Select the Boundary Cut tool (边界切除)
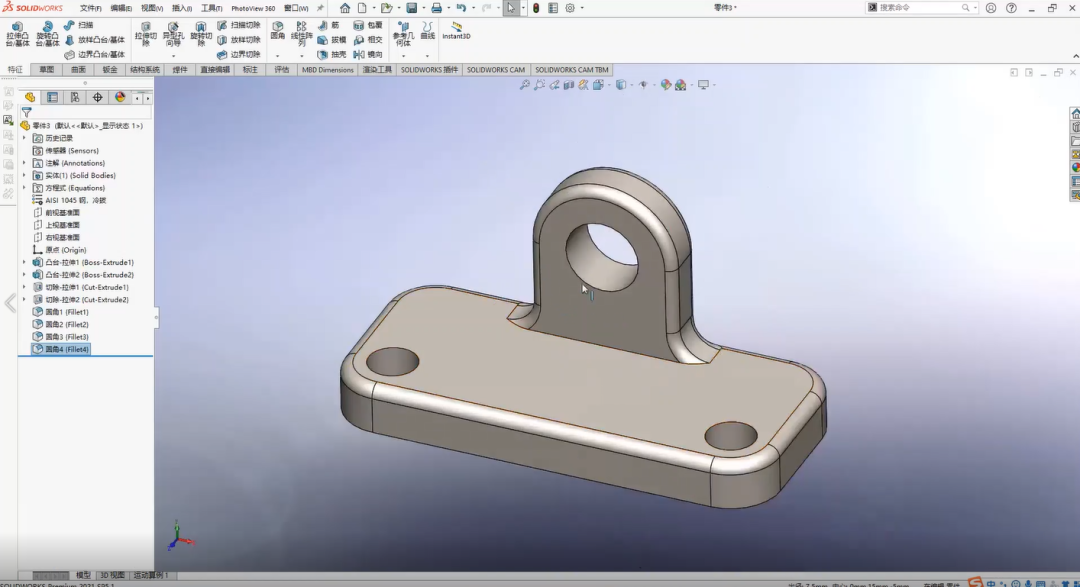This screenshot has width=1080, height=587. tap(238, 54)
